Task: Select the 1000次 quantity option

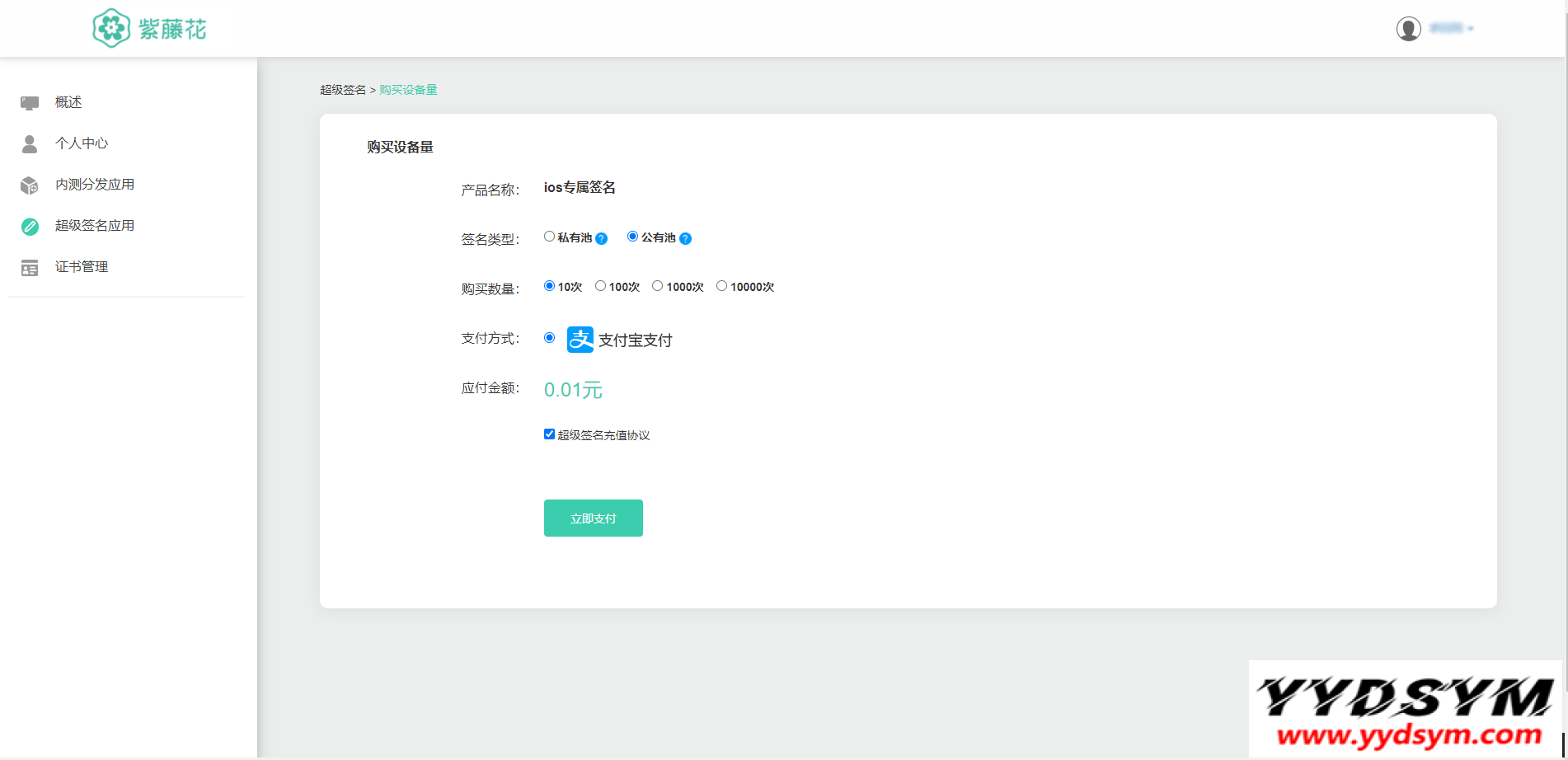Action: coord(657,286)
